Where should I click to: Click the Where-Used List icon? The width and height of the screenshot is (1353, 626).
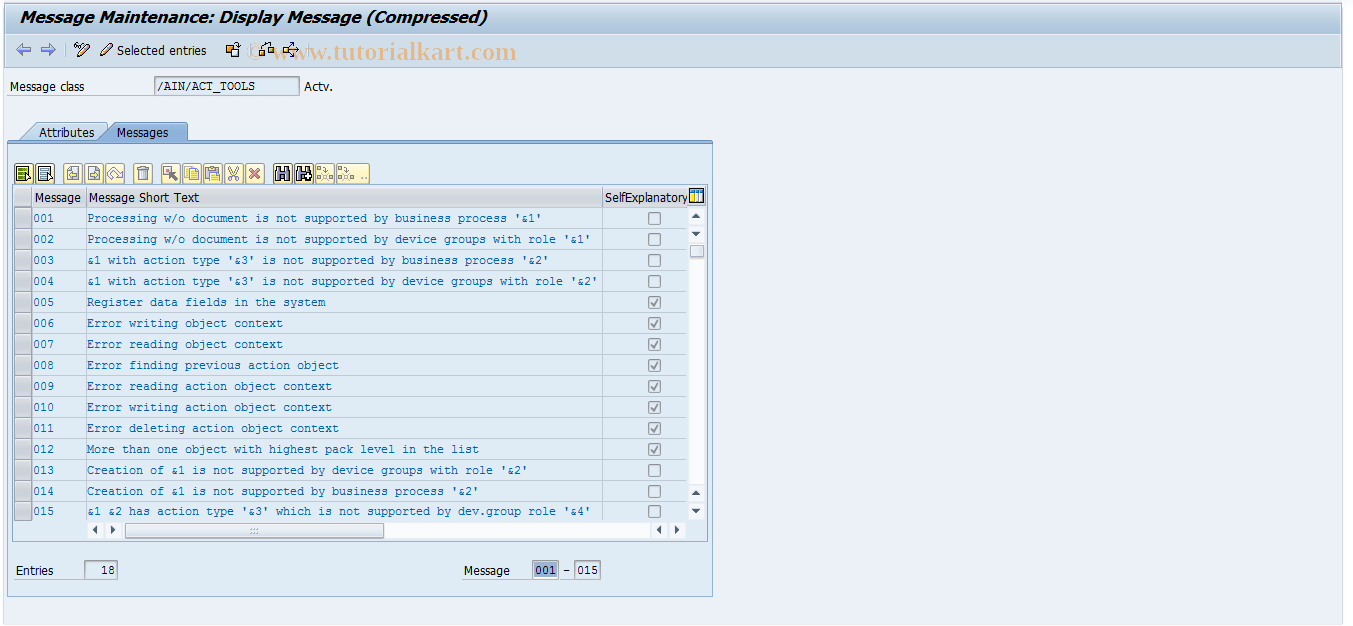(x=266, y=50)
